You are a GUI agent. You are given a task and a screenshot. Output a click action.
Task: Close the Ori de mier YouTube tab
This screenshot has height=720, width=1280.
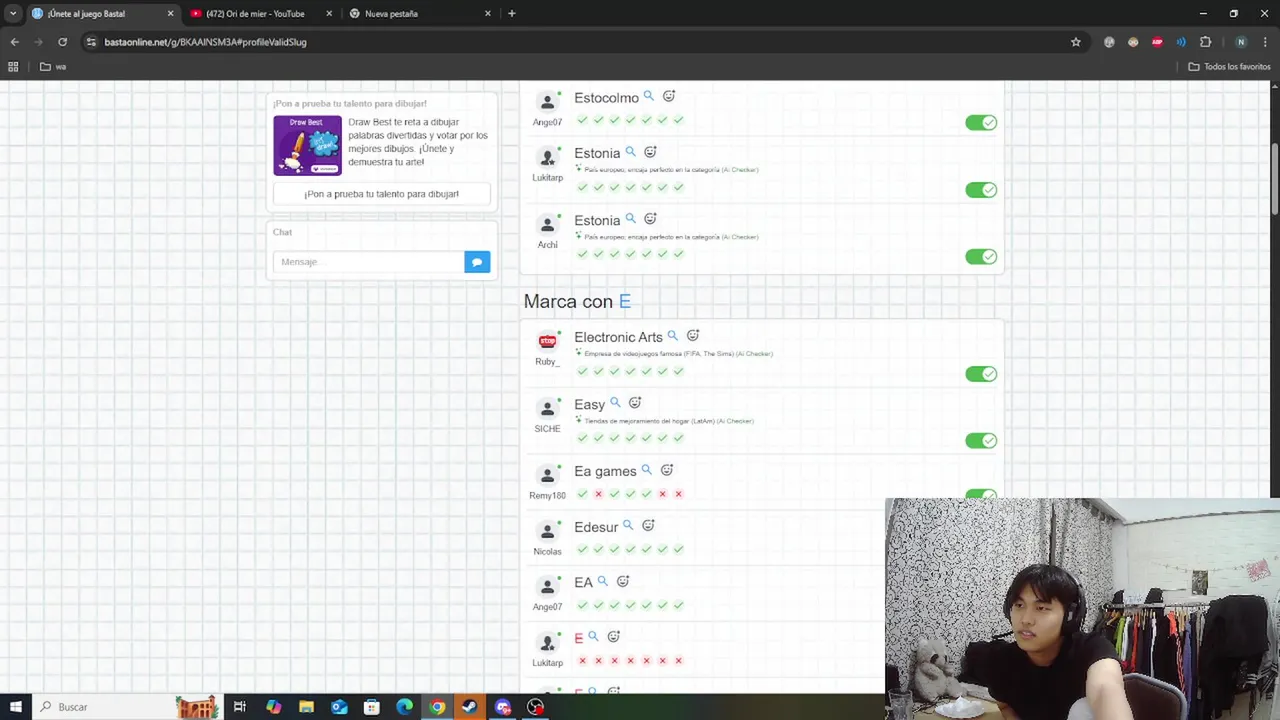click(x=329, y=14)
